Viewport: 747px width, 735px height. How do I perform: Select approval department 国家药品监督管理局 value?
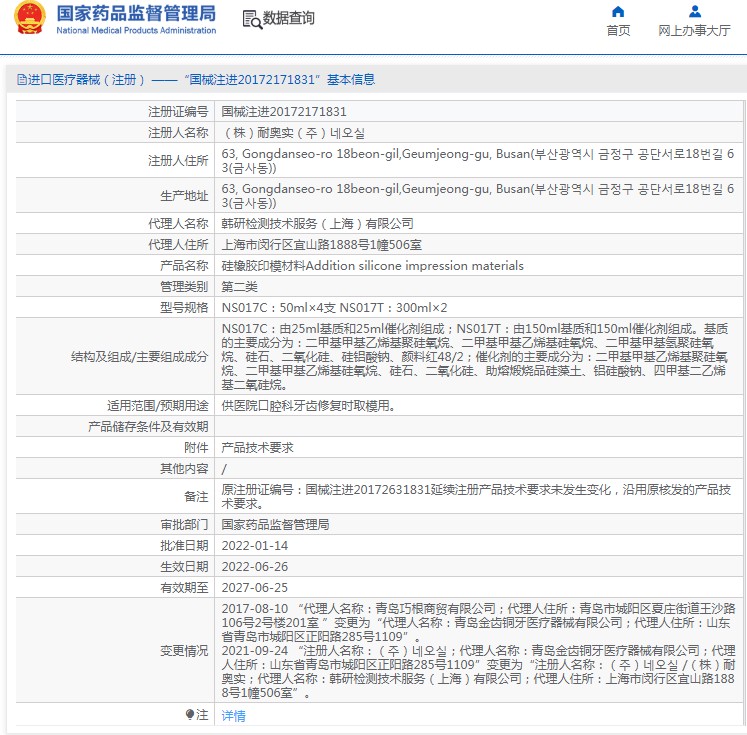coord(275,525)
